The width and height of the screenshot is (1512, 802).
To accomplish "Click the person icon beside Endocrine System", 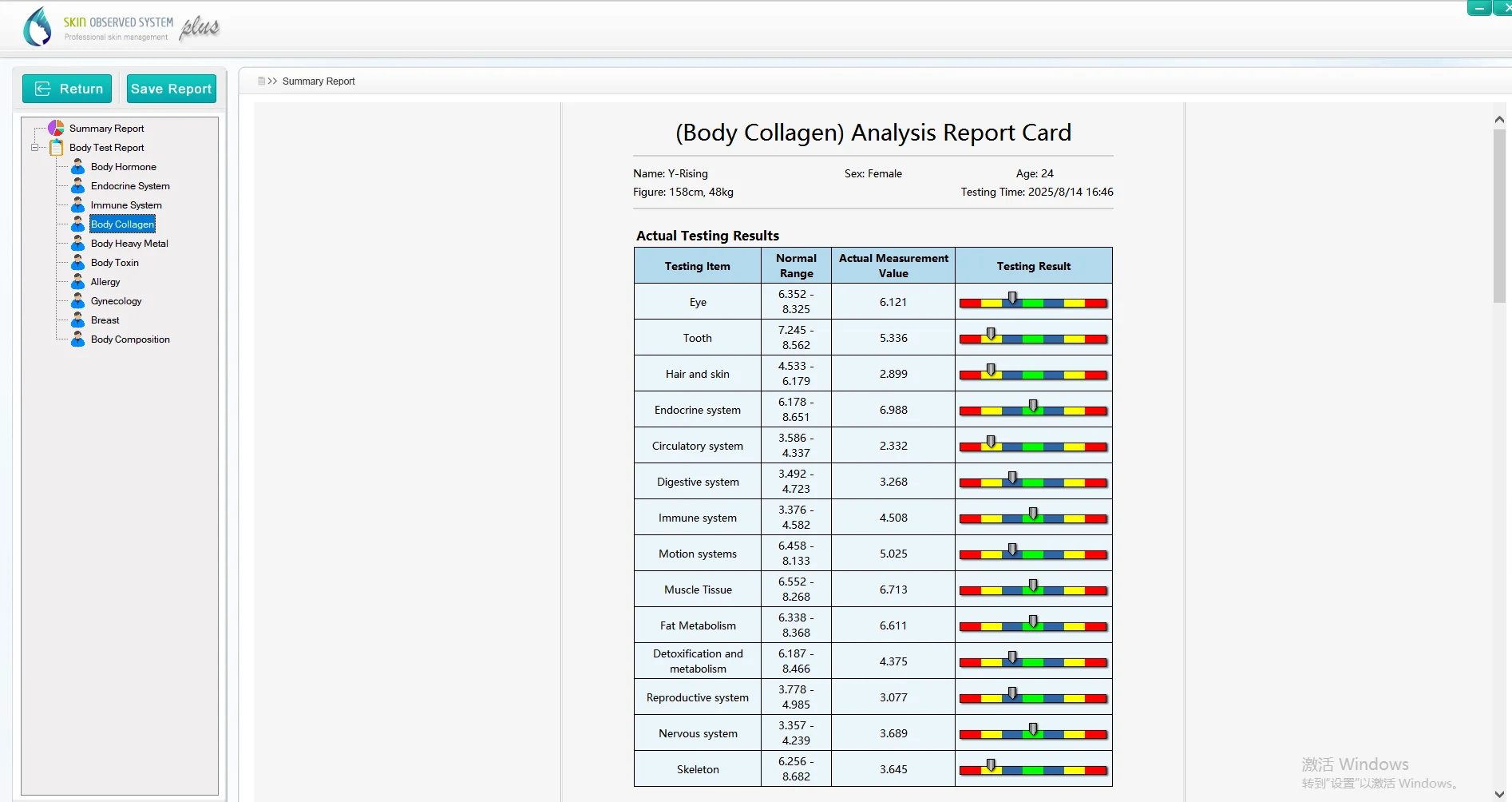I will pyautogui.click(x=77, y=186).
